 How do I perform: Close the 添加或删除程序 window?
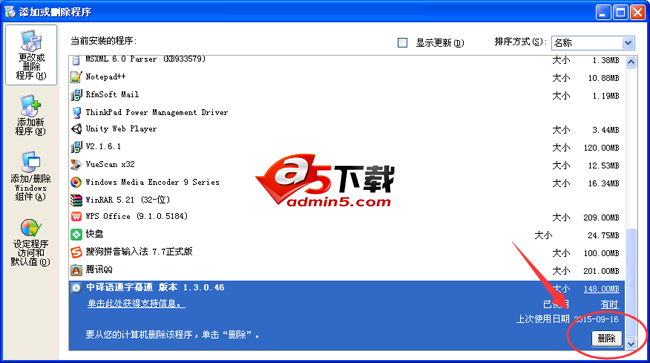[638, 12]
